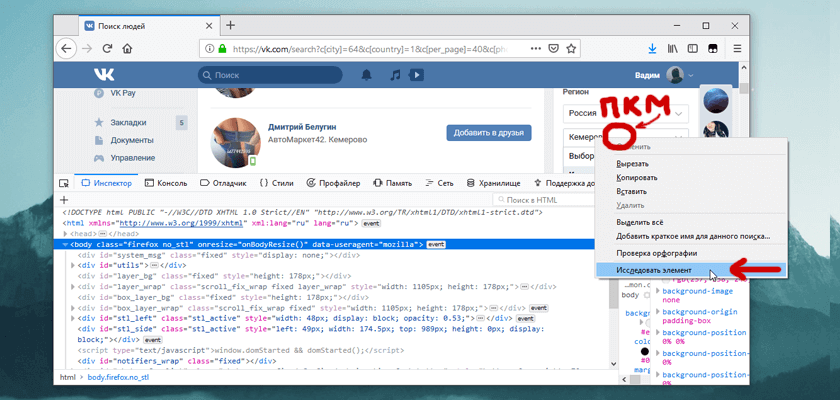
Task: Open the browser home page icon
Action: pyautogui.click(x=127, y=49)
